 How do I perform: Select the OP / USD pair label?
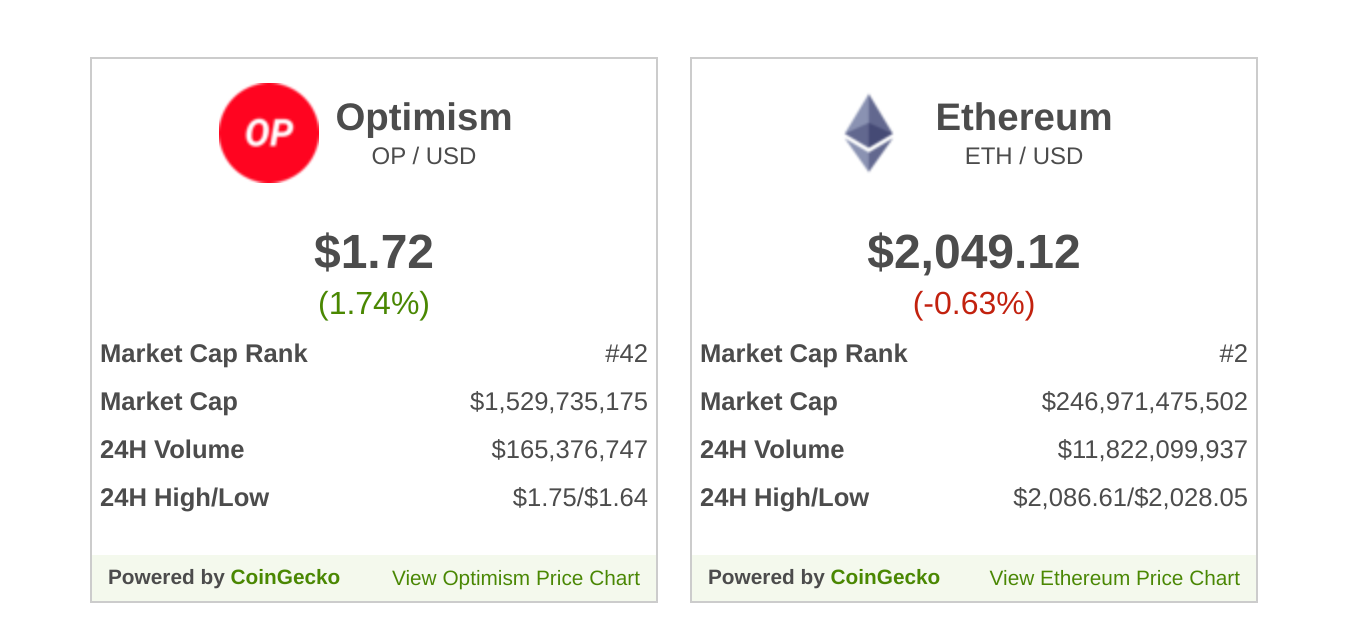pyautogui.click(x=423, y=156)
